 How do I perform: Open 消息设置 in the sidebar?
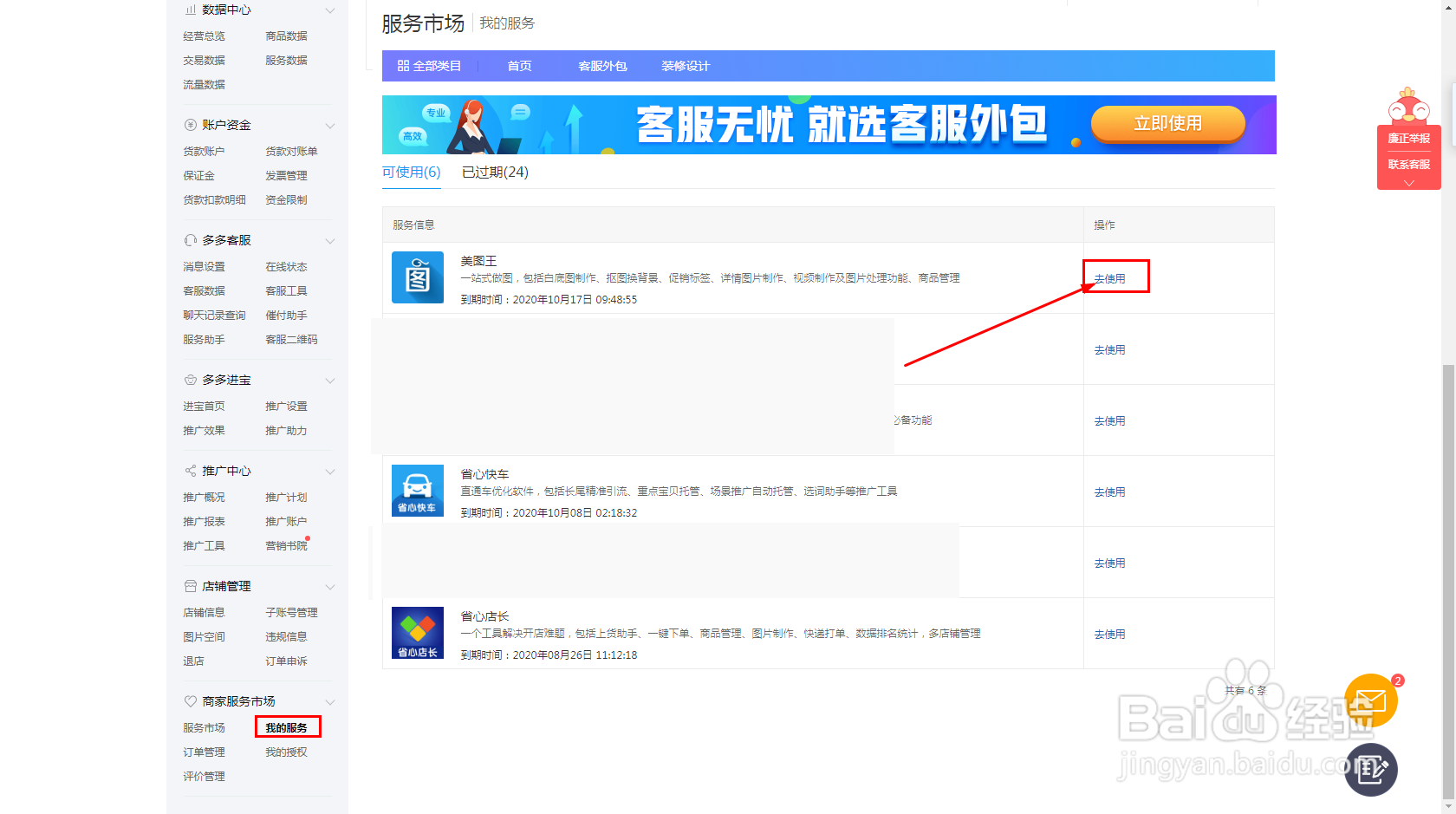tap(204, 266)
